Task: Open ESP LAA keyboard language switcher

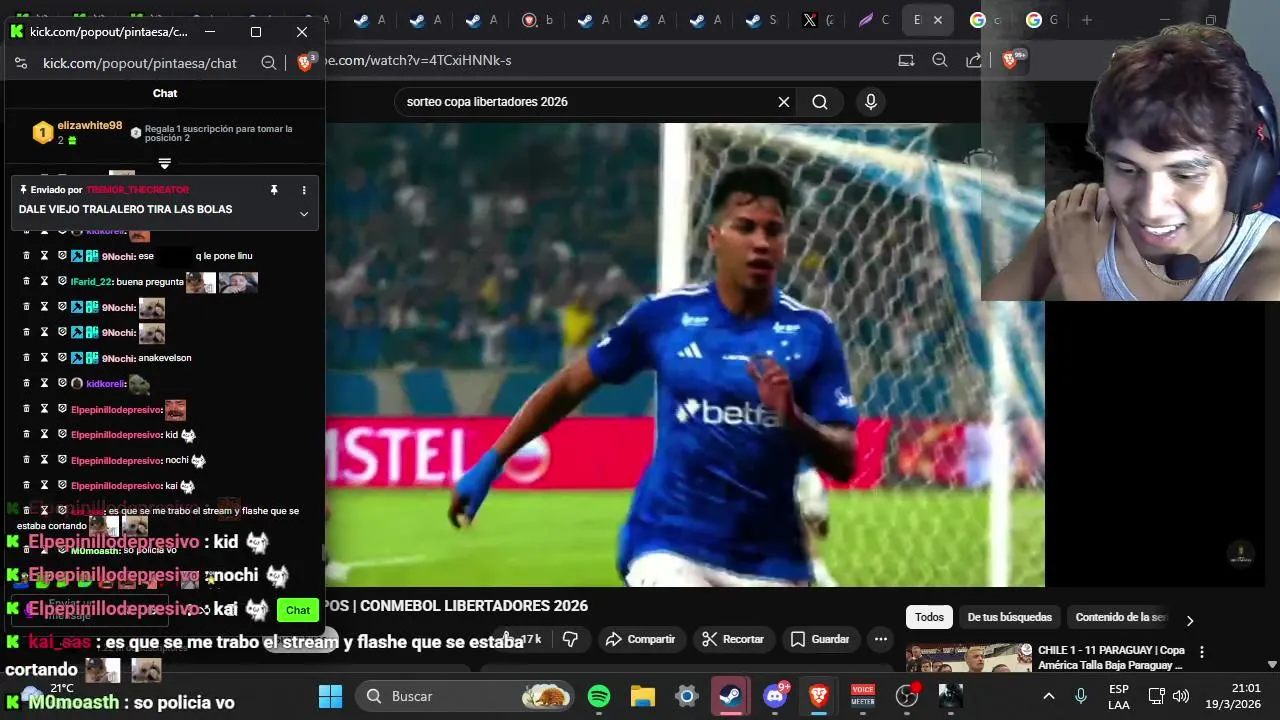Action: click(1119, 696)
